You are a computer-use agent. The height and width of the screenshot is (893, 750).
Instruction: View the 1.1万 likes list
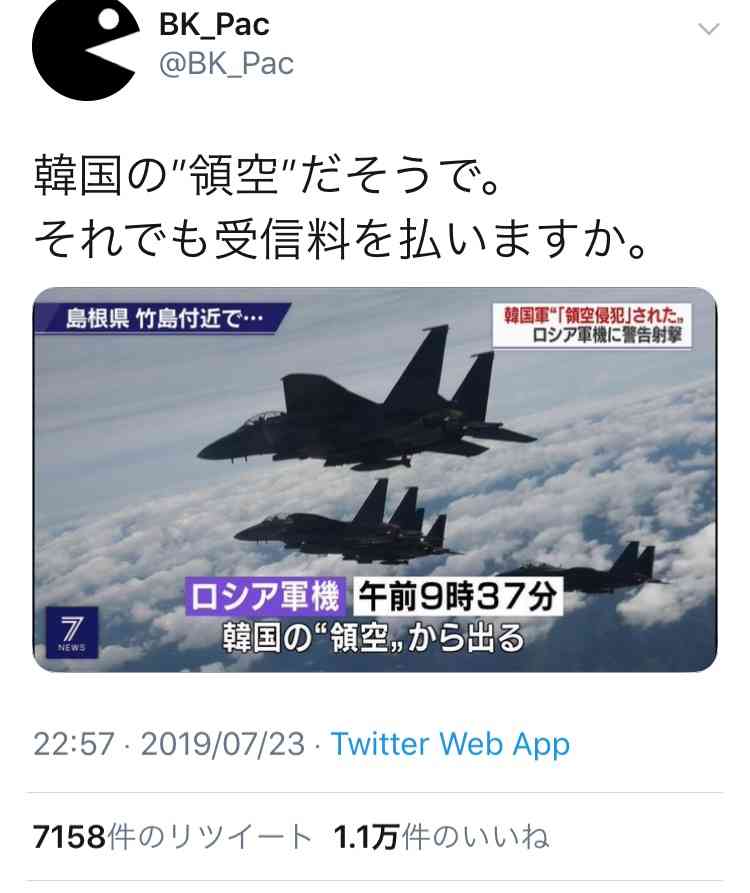coord(441,837)
